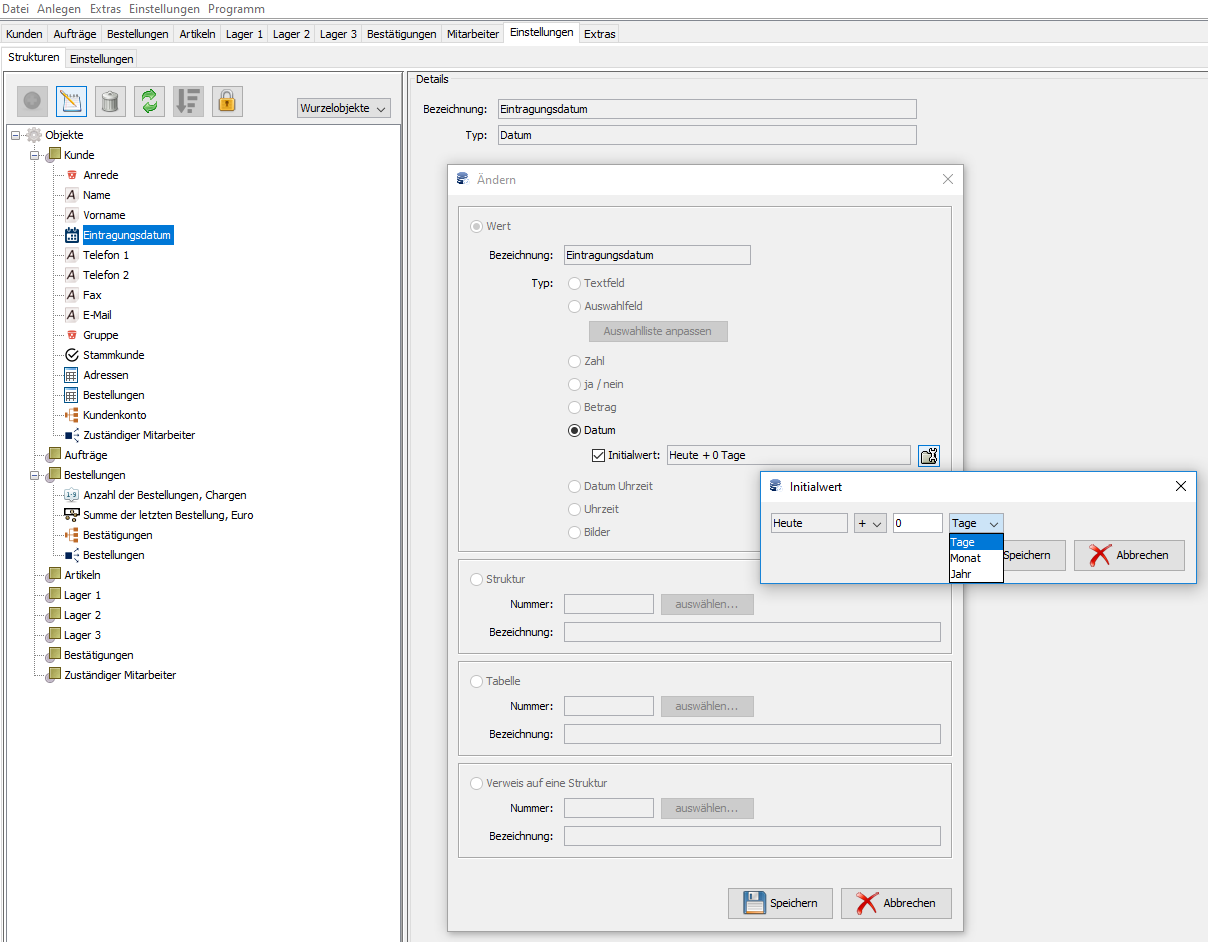Image resolution: width=1208 pixels, height=942 pixels.
Task: Switch to the Lager 2 tab
Action: [292, 34]
